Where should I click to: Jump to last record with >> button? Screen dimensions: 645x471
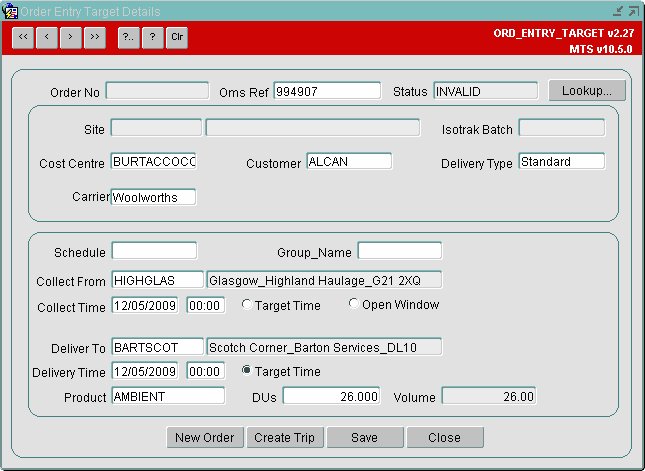pos(95,37)
